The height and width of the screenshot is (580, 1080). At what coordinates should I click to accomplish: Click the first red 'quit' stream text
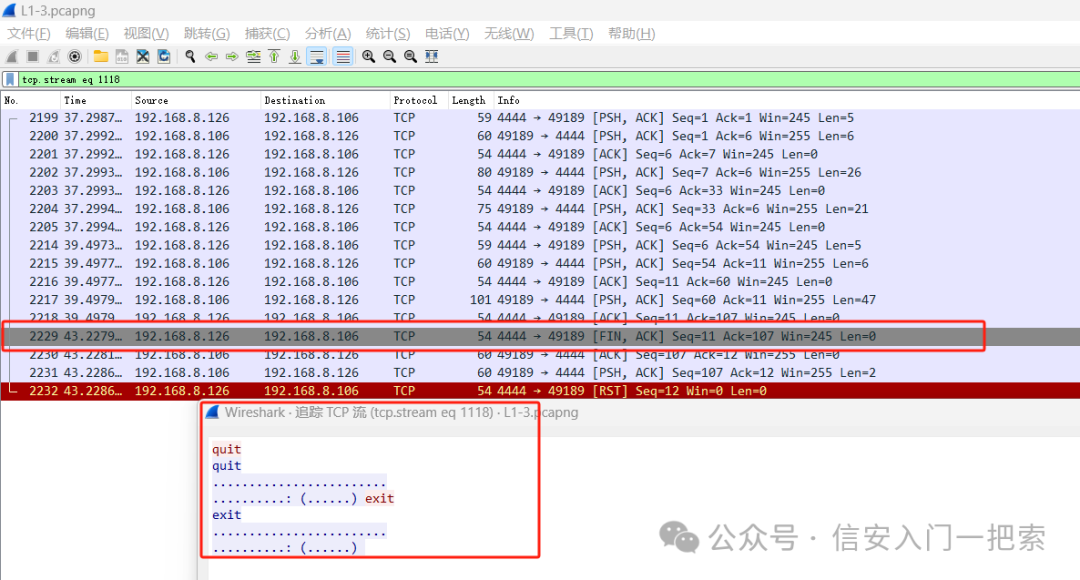pos(227,449)
